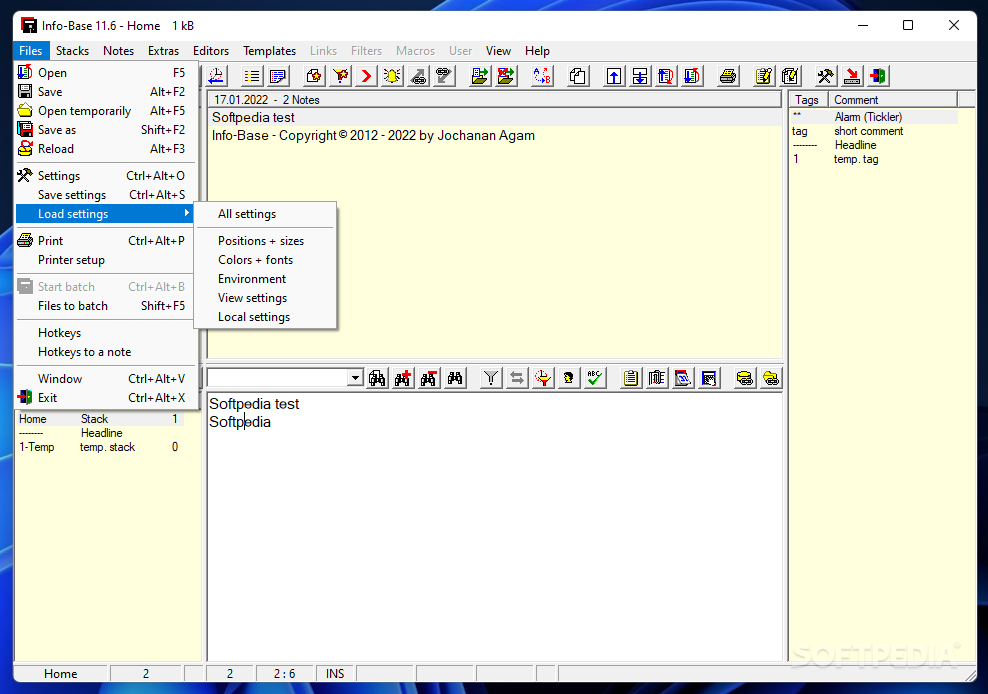
Task: Click Save as menu entry
Action: (x=106, y=129)
